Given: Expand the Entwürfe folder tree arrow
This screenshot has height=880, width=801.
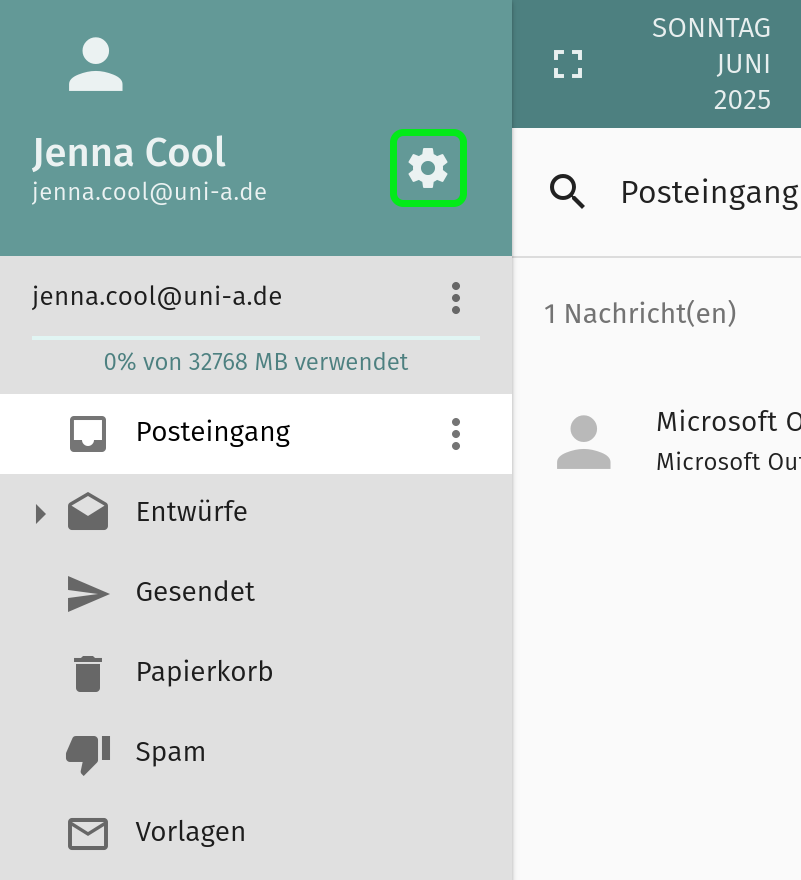Looking at the screenshot, I should click(41, 513).
